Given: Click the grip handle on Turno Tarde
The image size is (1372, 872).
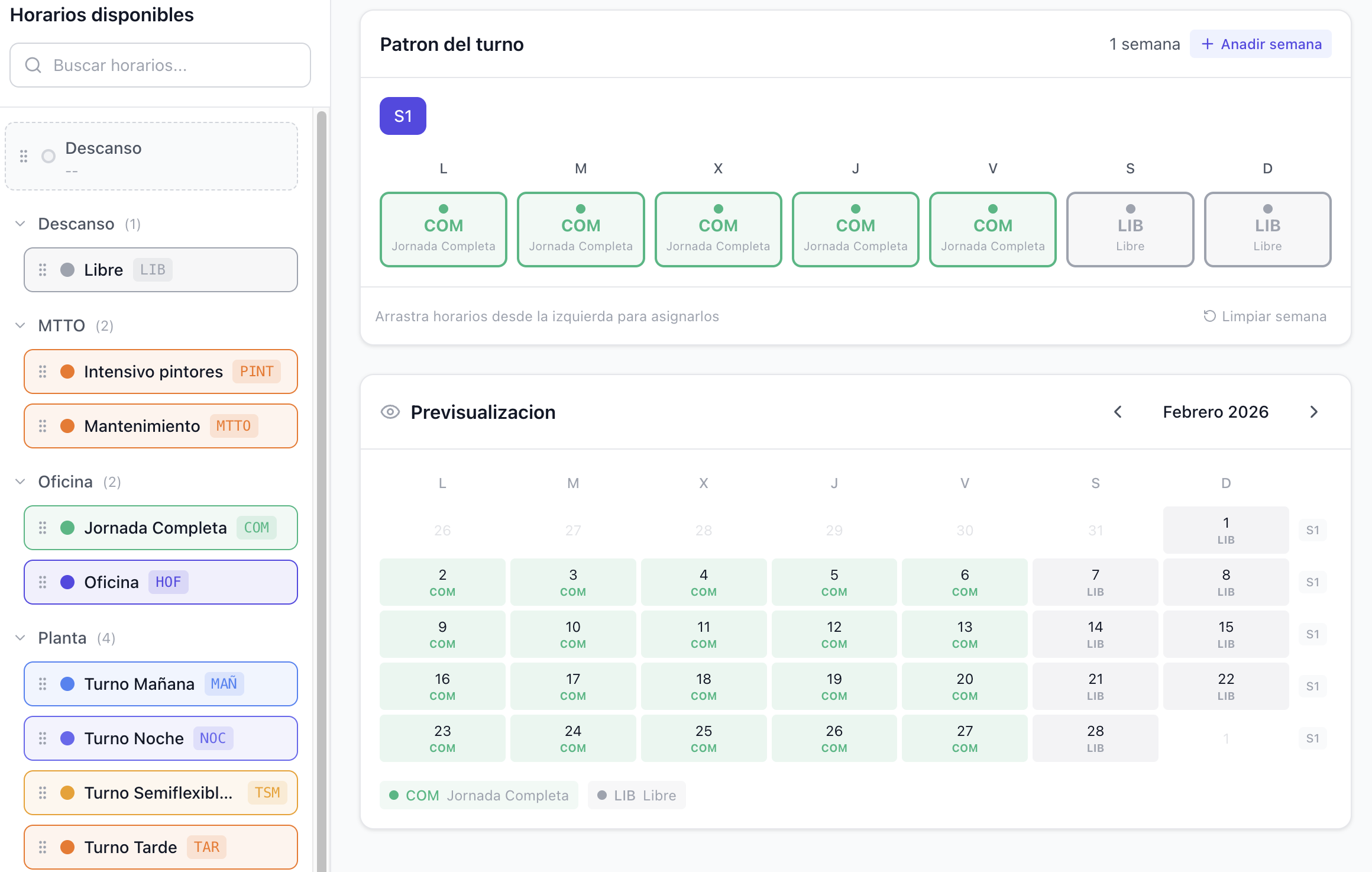Looking at the screenshot, I should point(43,847).
